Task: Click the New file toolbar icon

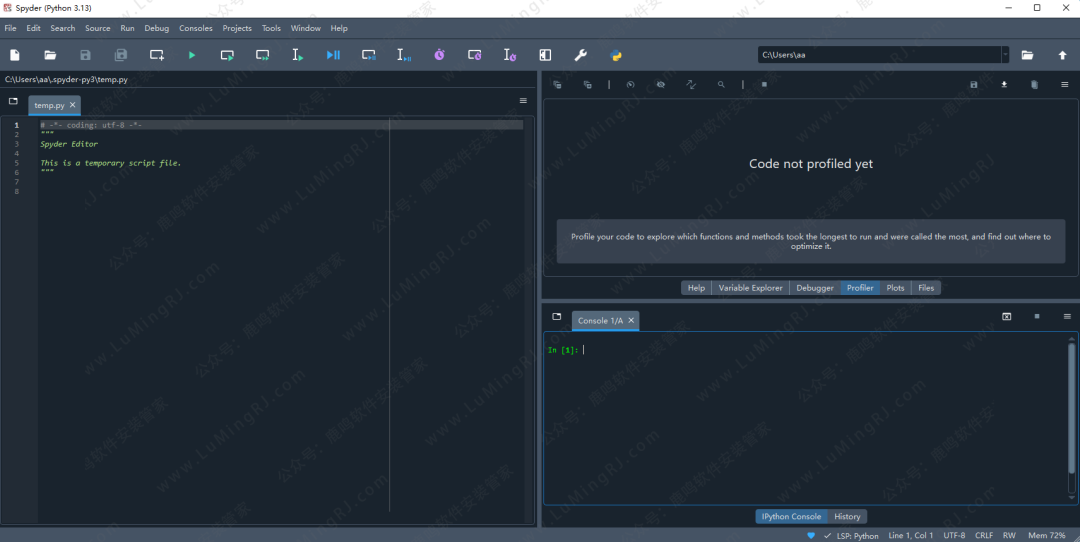Action: point(14,55)
